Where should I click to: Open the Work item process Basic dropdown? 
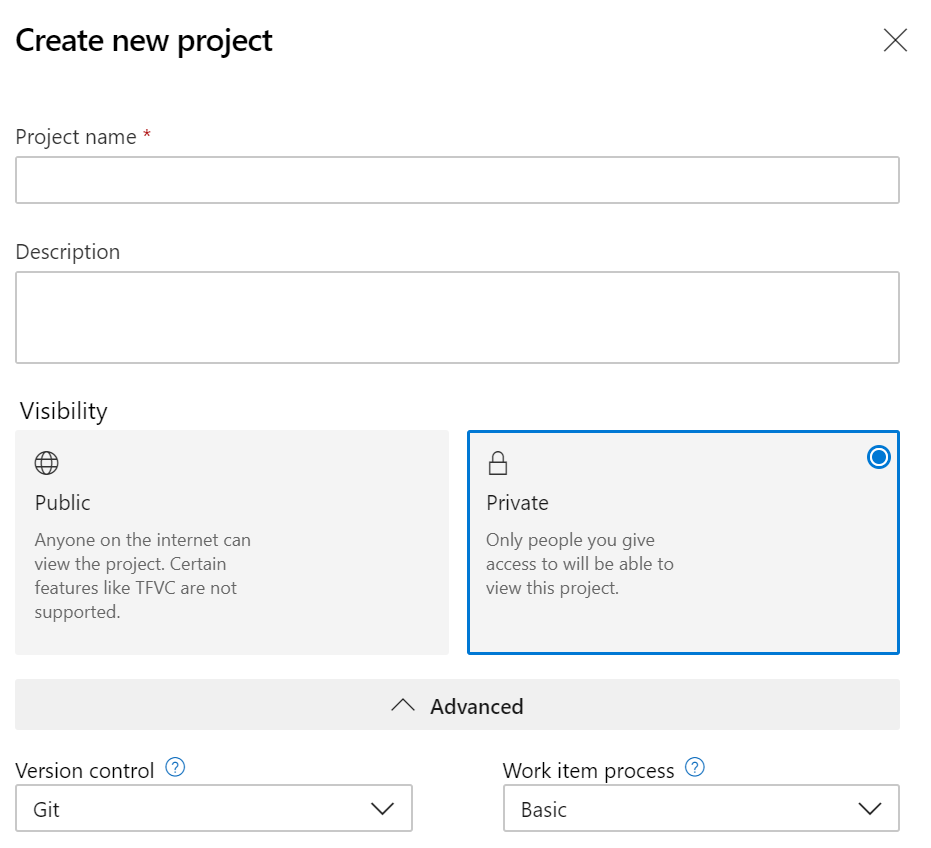pos(700,809)
